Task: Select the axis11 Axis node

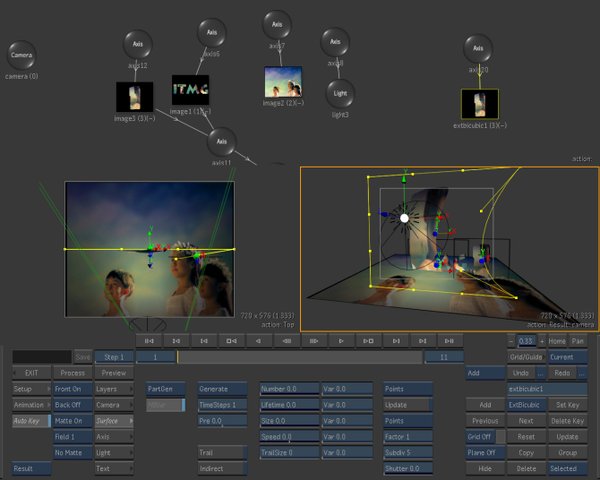Action: (221, 141)
